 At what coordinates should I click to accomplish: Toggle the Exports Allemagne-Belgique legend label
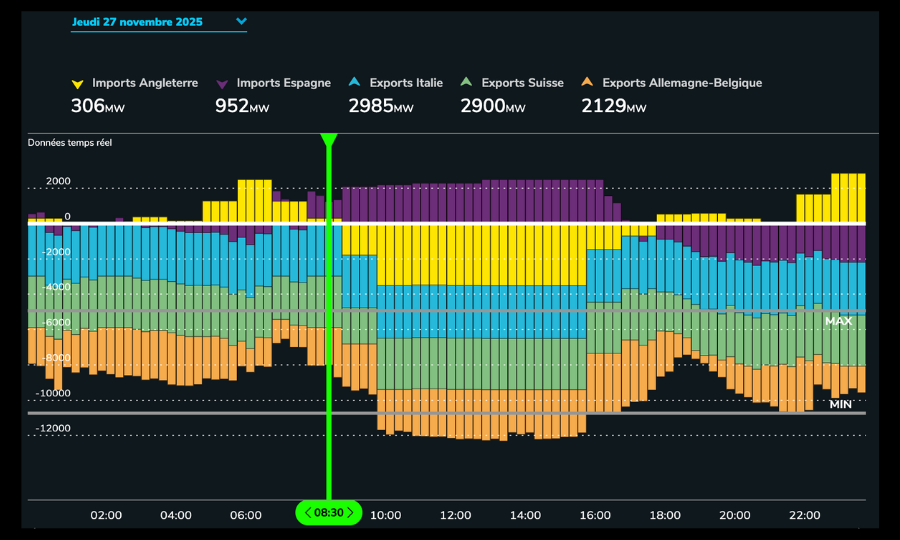(x=682, y=83)
